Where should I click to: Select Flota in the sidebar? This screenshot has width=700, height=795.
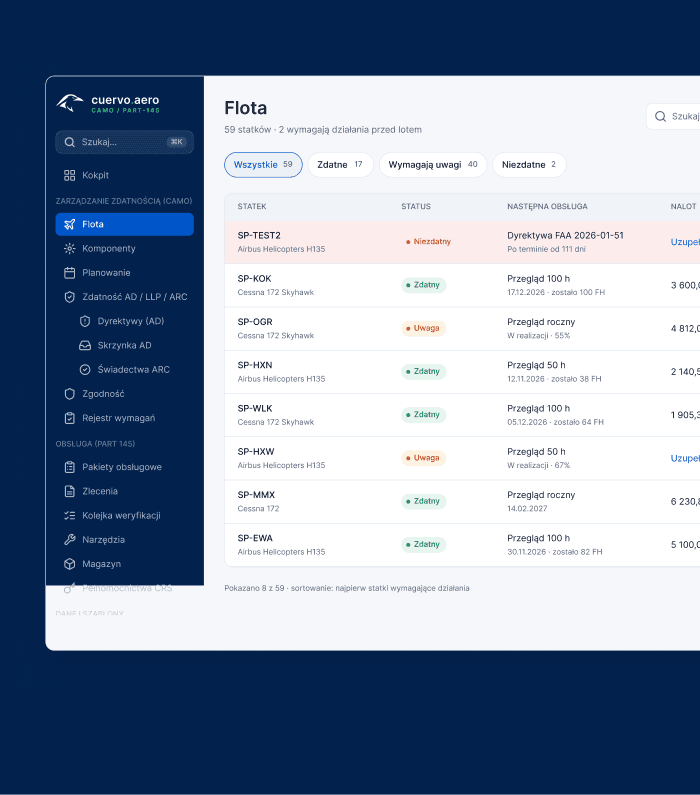click(125, 224)
